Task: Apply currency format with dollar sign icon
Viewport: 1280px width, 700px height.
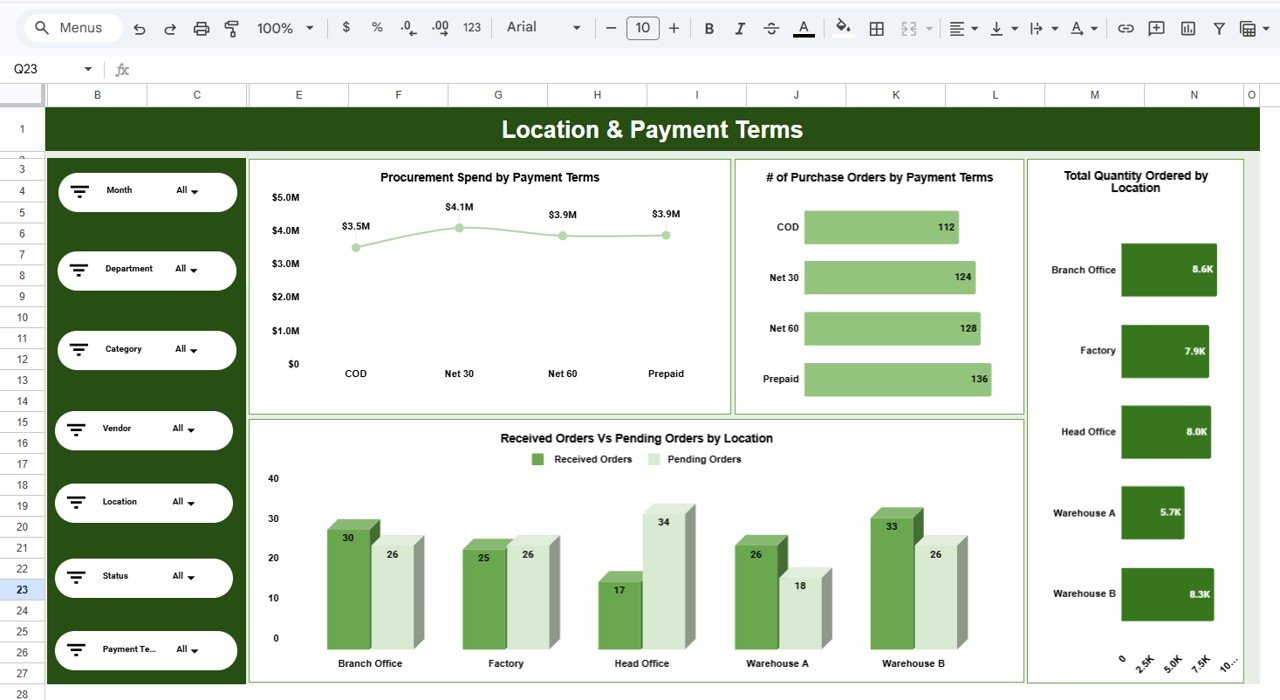Action: click(x=345, y=27)
